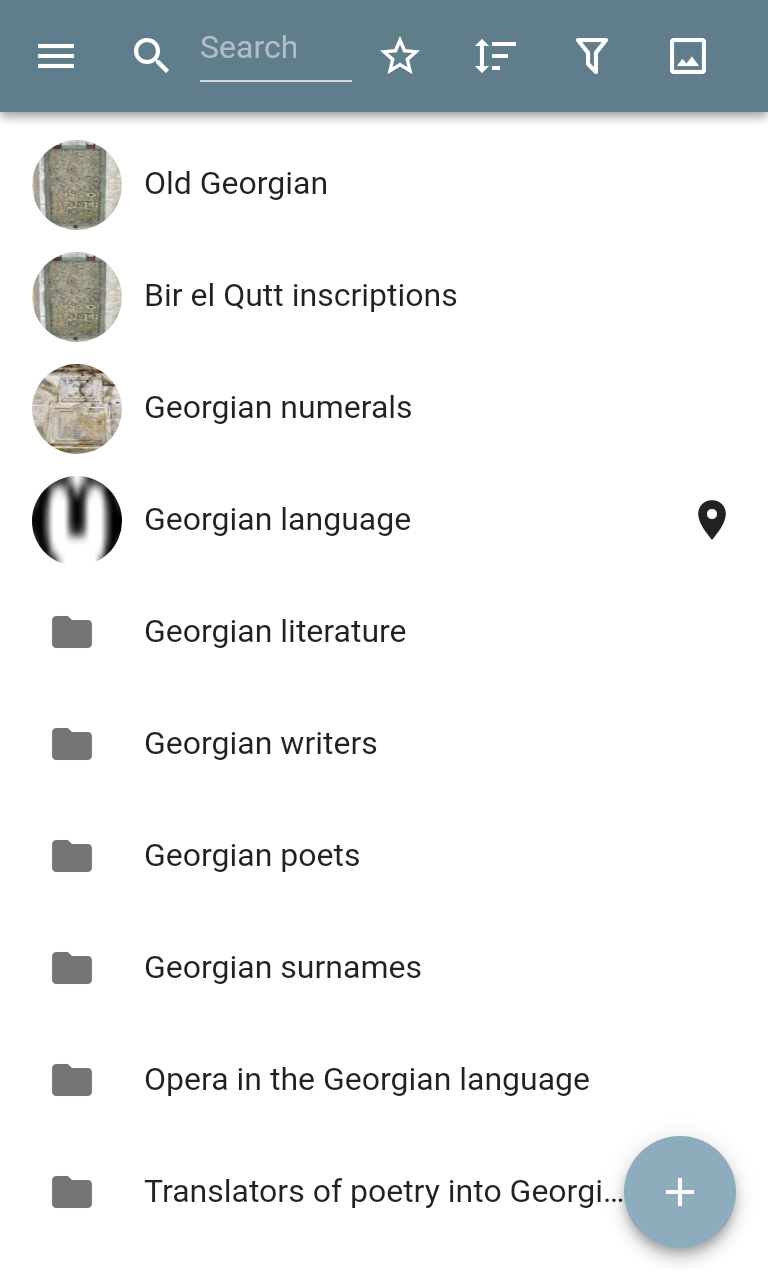Expand the Georgian poets category
This screenshot has height=1280, width=768.
pos(251,856)
